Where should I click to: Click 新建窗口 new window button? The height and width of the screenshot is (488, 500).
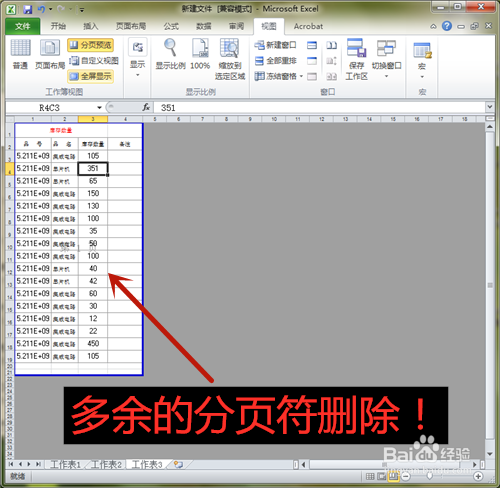(x=275, y=45)
